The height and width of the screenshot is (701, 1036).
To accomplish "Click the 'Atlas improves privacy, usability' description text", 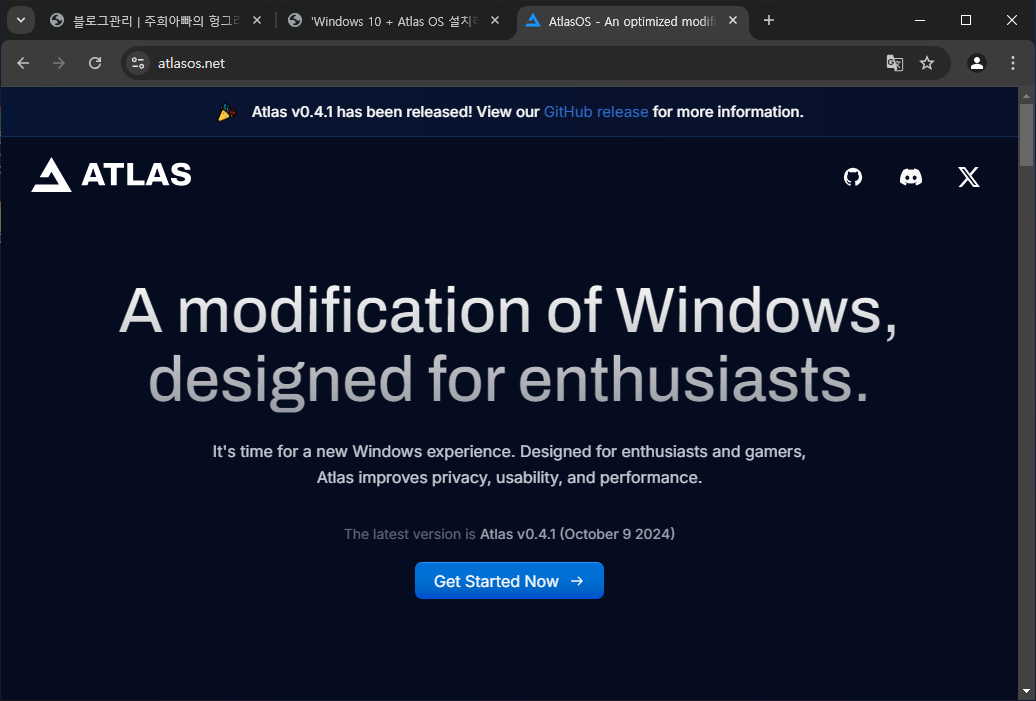I will (x=509, y=477).
